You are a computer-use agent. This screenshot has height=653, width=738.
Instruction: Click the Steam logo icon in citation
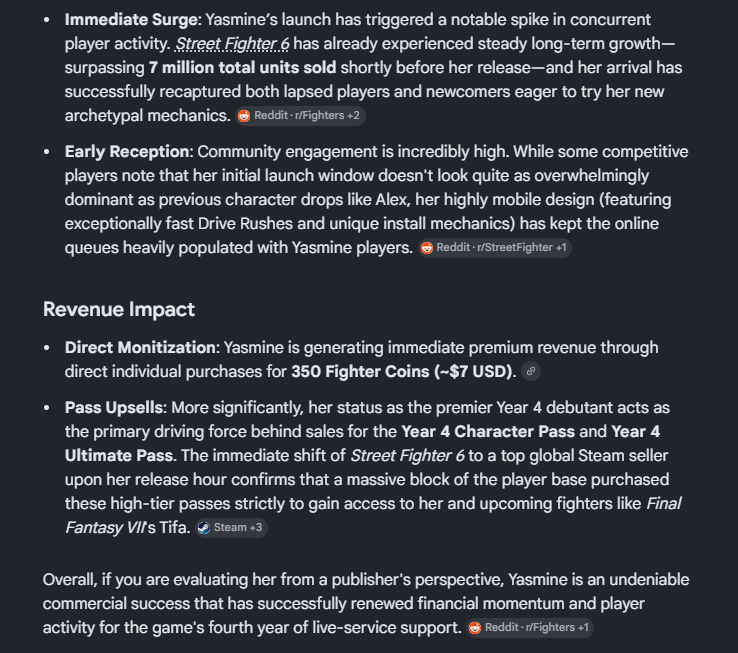click(204, 528)
